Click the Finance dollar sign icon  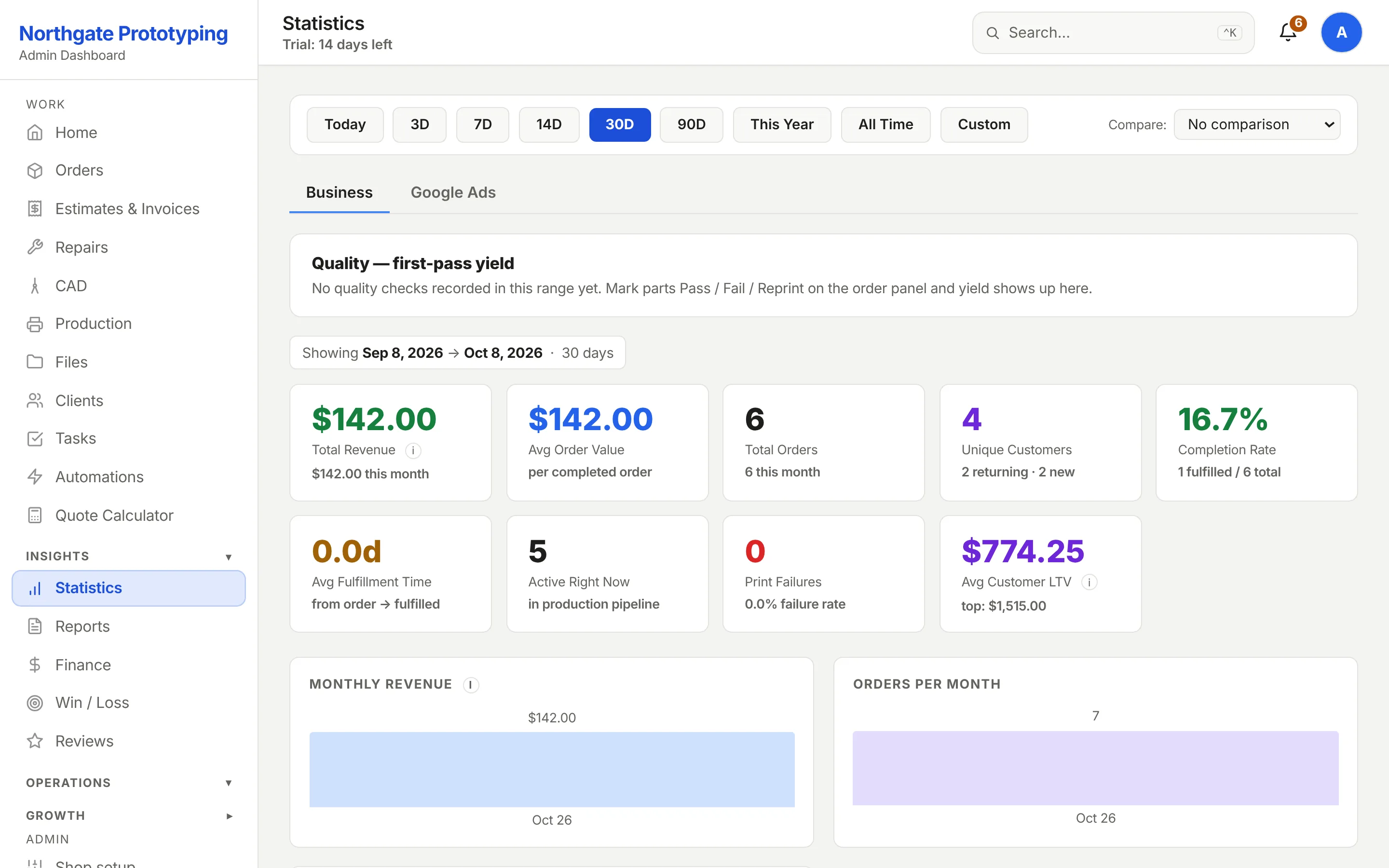35,665
